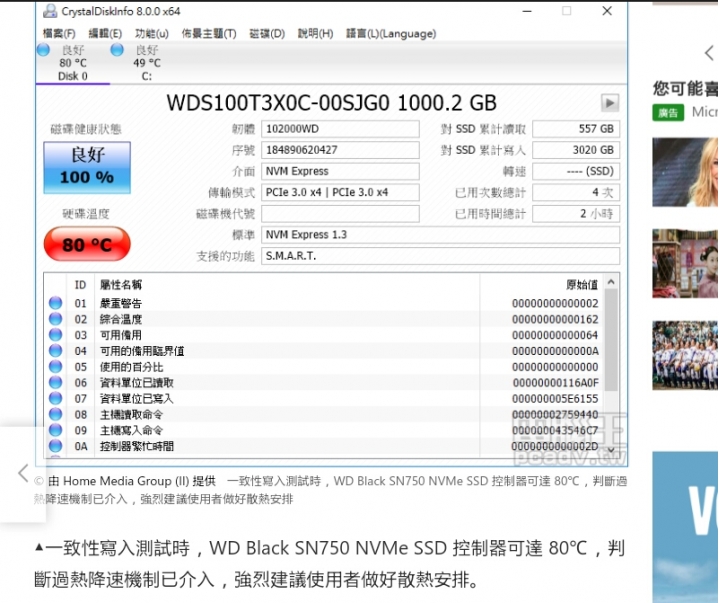This screenshot has height=603, width=720.
Task: Open the 功能(u) menu
Action: point(152,34)
